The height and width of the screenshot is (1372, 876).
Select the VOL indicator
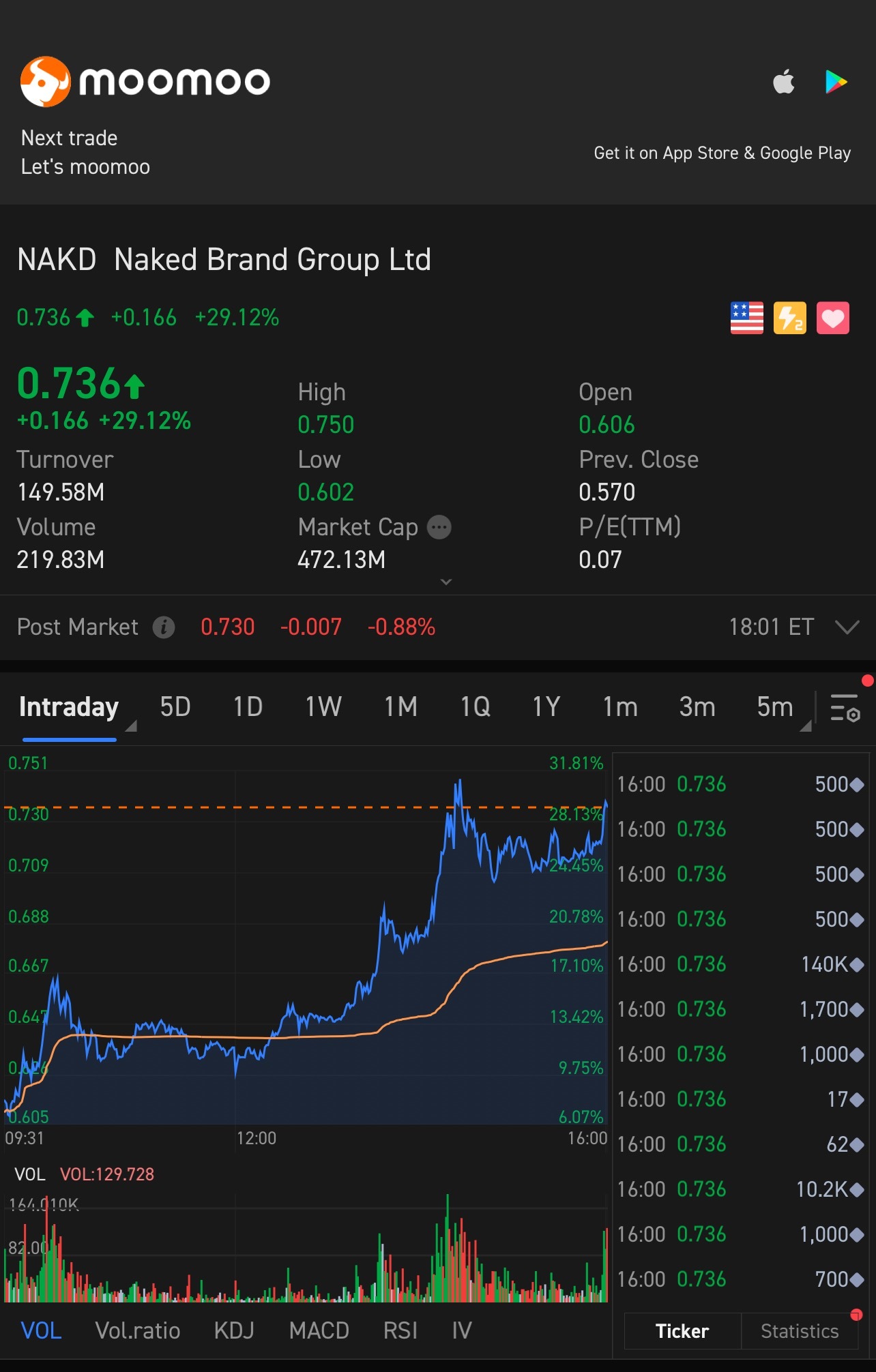point(42,1330)
